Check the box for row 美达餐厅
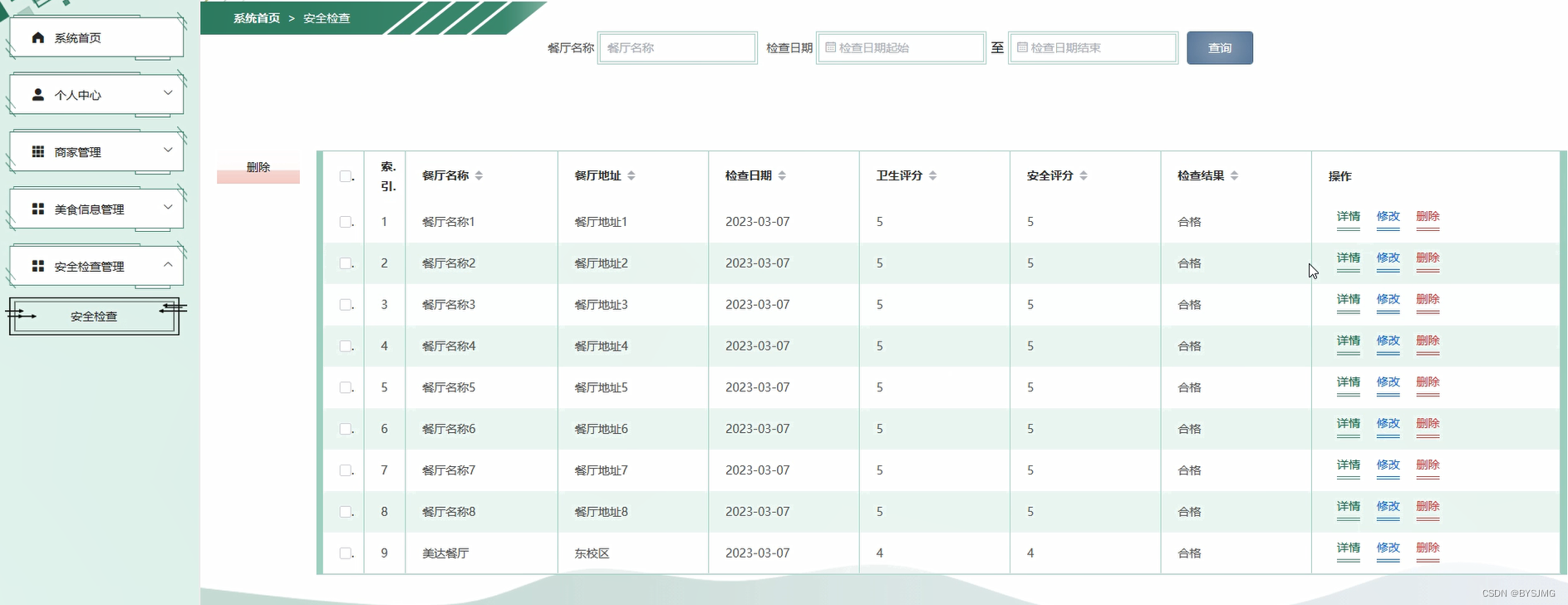Screen dimensions: 1568x605 pos(345,553)
